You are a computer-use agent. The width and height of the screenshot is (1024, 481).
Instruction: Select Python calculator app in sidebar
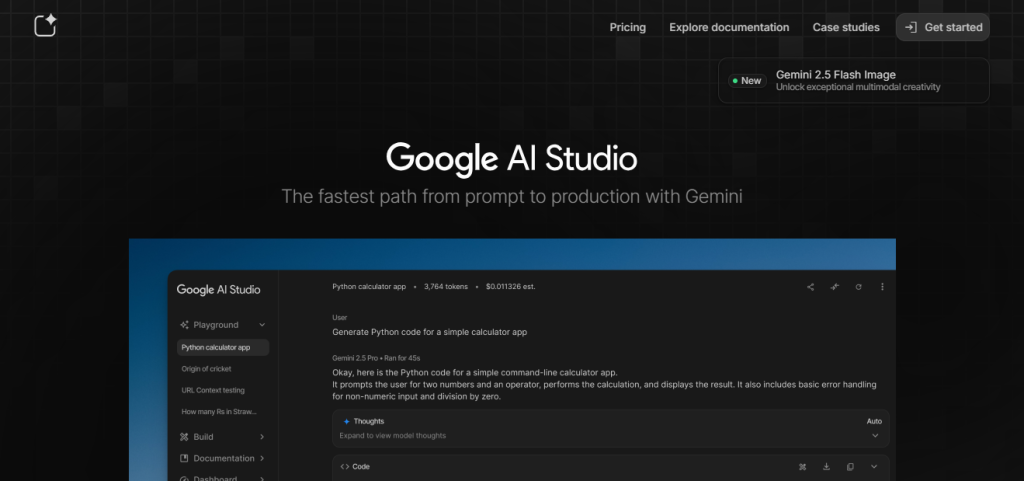click(223, 347)
